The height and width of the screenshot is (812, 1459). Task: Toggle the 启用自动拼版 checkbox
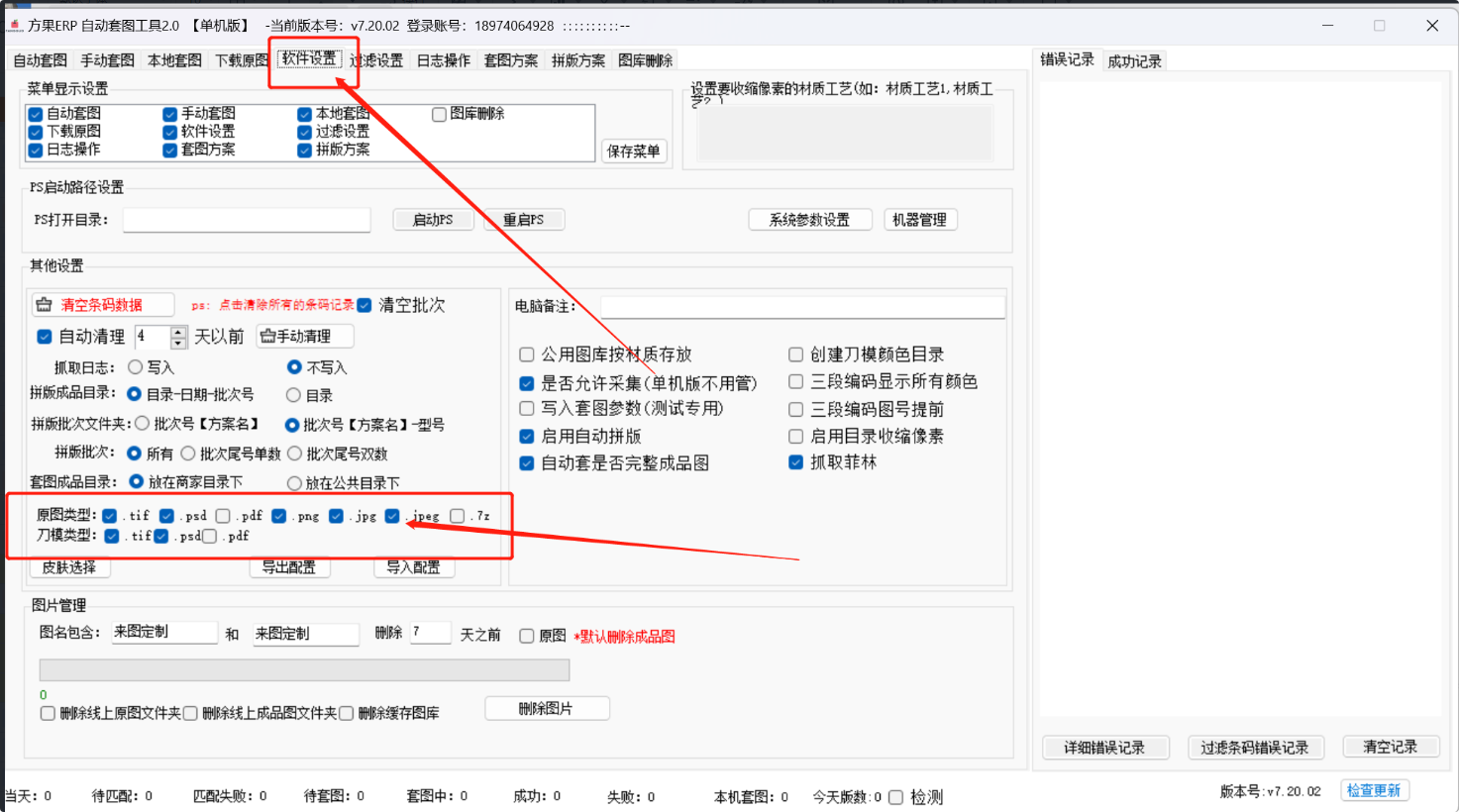pos(527,436)
